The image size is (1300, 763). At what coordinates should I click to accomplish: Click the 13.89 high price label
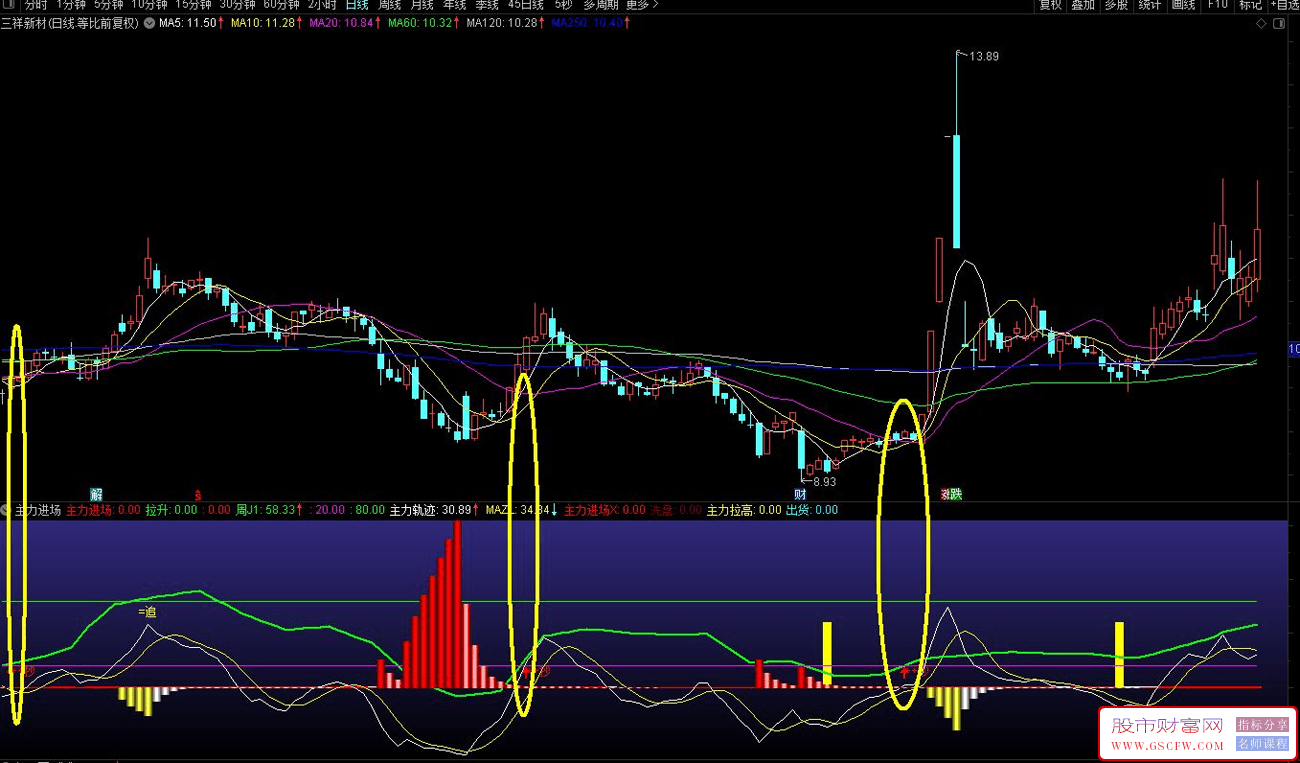(x=984, y=56)
